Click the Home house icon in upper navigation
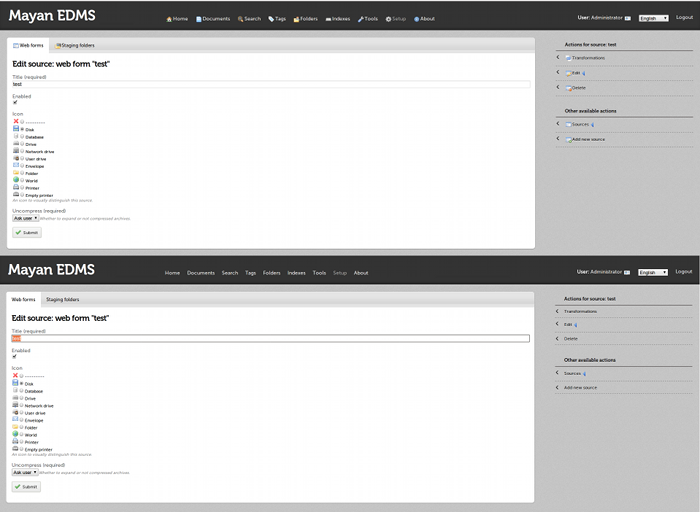 click(169, 19)
